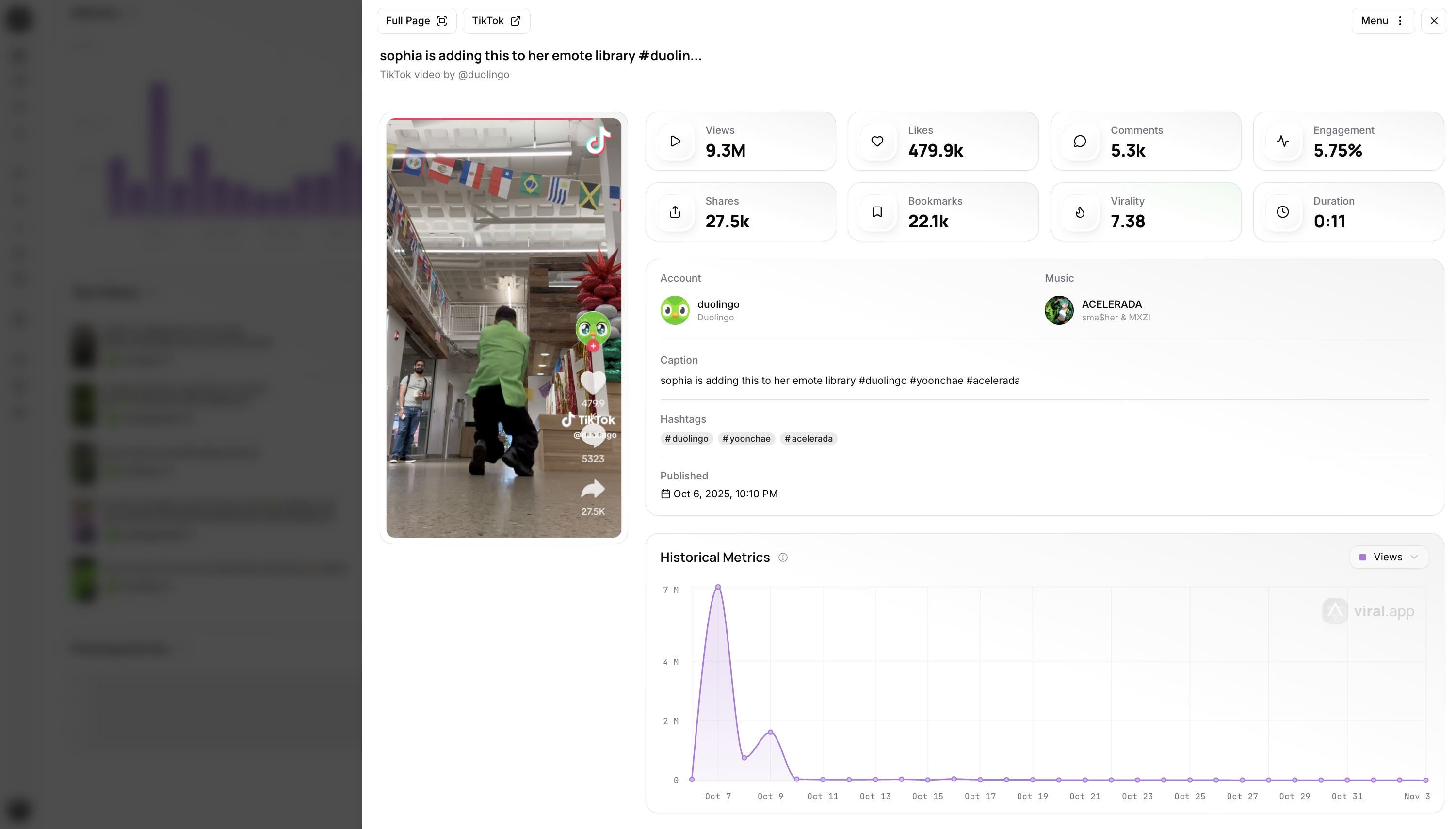Screen dimensions: 1456x829
Task: Open the Menu options button
Action: coord(1382,20)
